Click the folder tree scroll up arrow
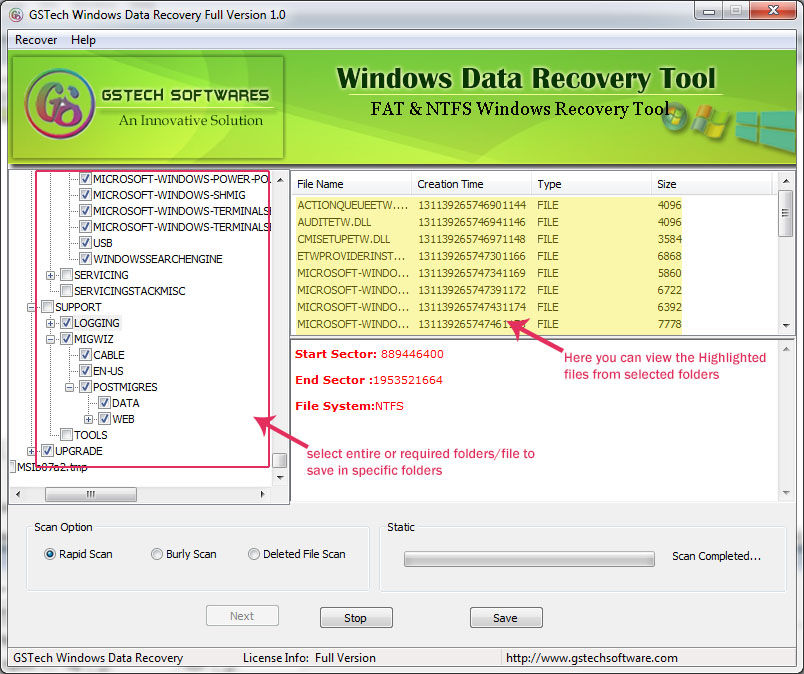 coord(280,180)
